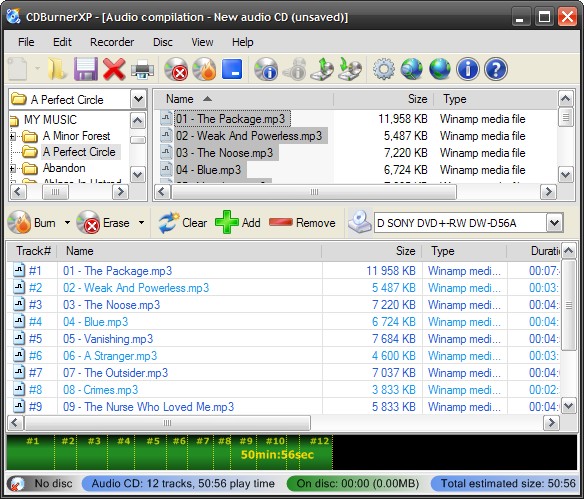Click the Add button label

pyautogui.click(x=251, y=223)
